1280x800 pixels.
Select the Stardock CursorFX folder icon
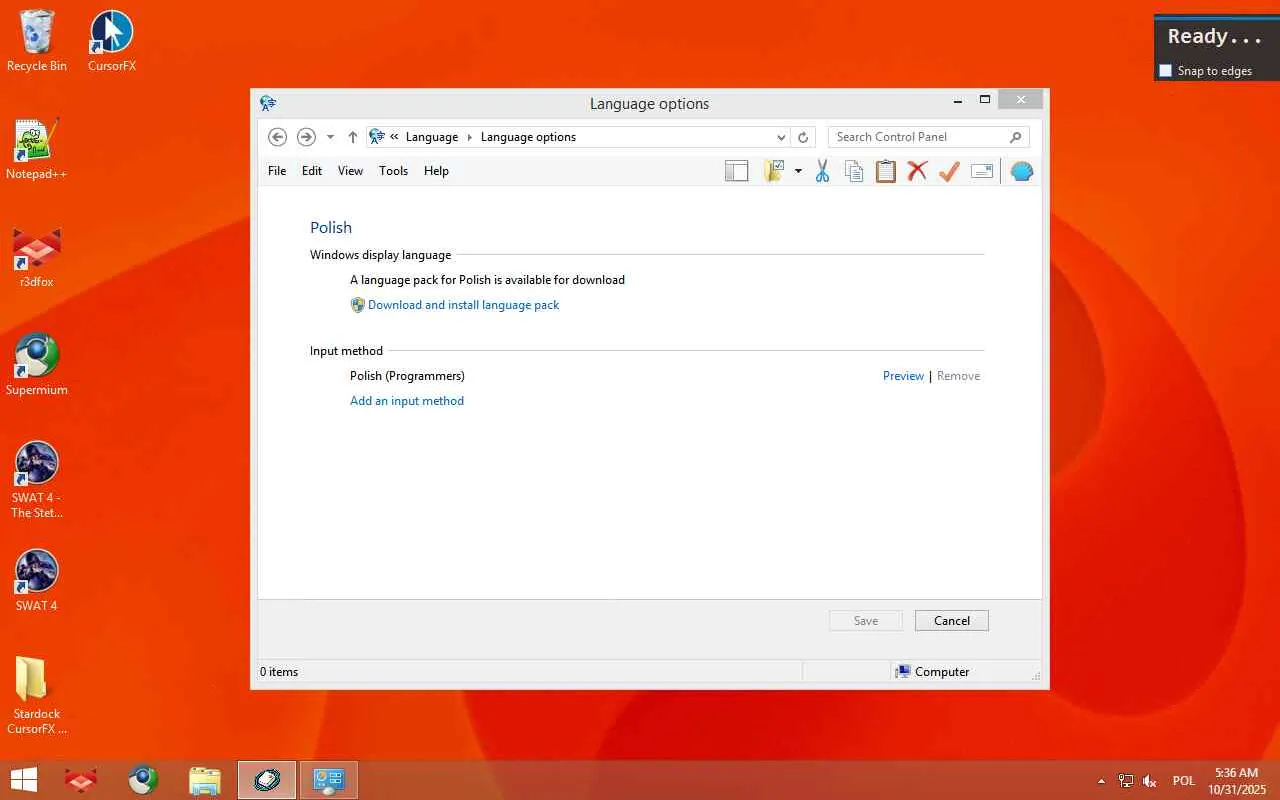37,696
